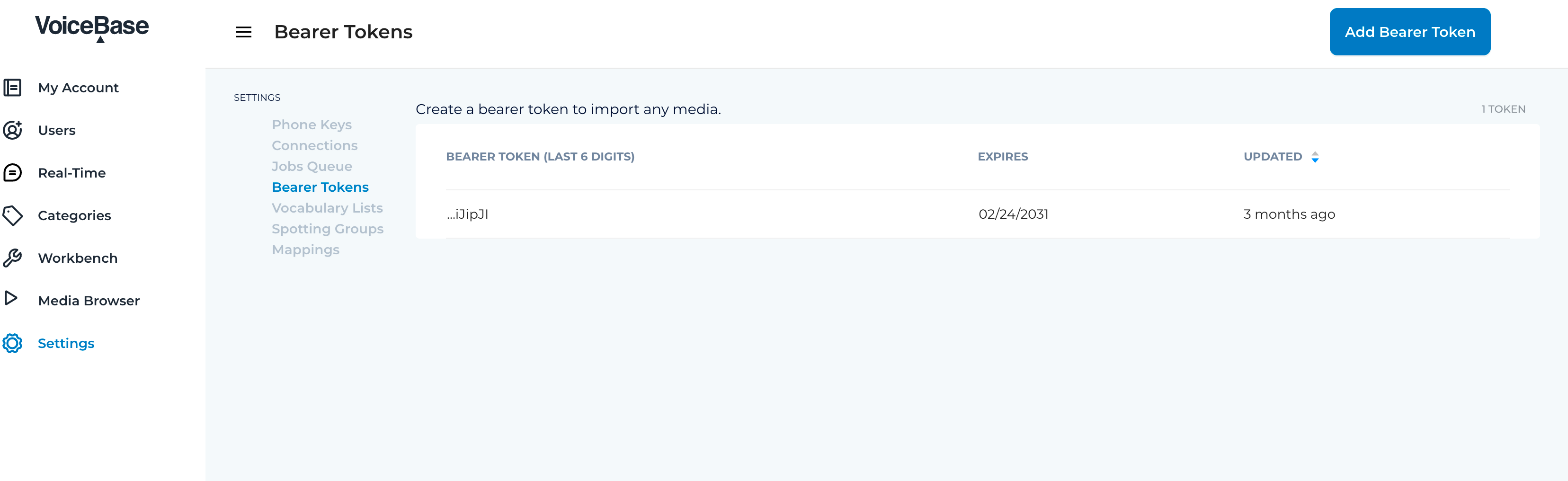Click 'Create a bearer token' description text
Screen dimensions: 1568x481
(568, 109)
